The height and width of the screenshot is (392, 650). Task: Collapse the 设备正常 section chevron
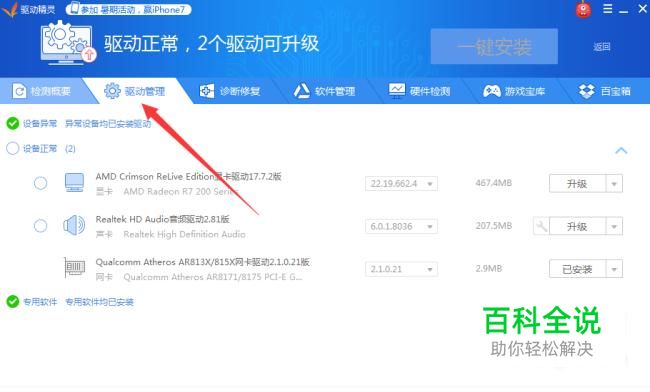coord(621,150)
